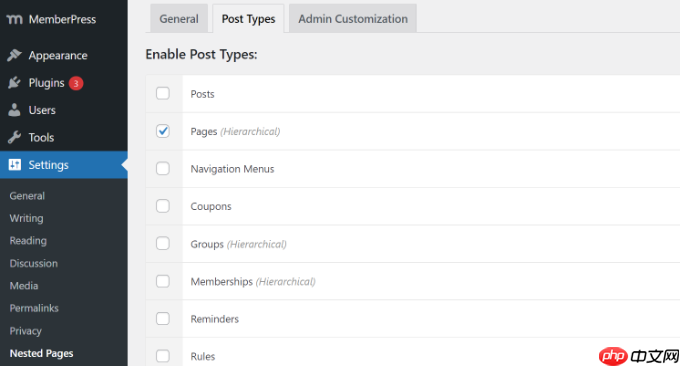Tick the Navigation Menus checkbox
This screenshot has width=680, height=366.
click(x=163, y=168)
